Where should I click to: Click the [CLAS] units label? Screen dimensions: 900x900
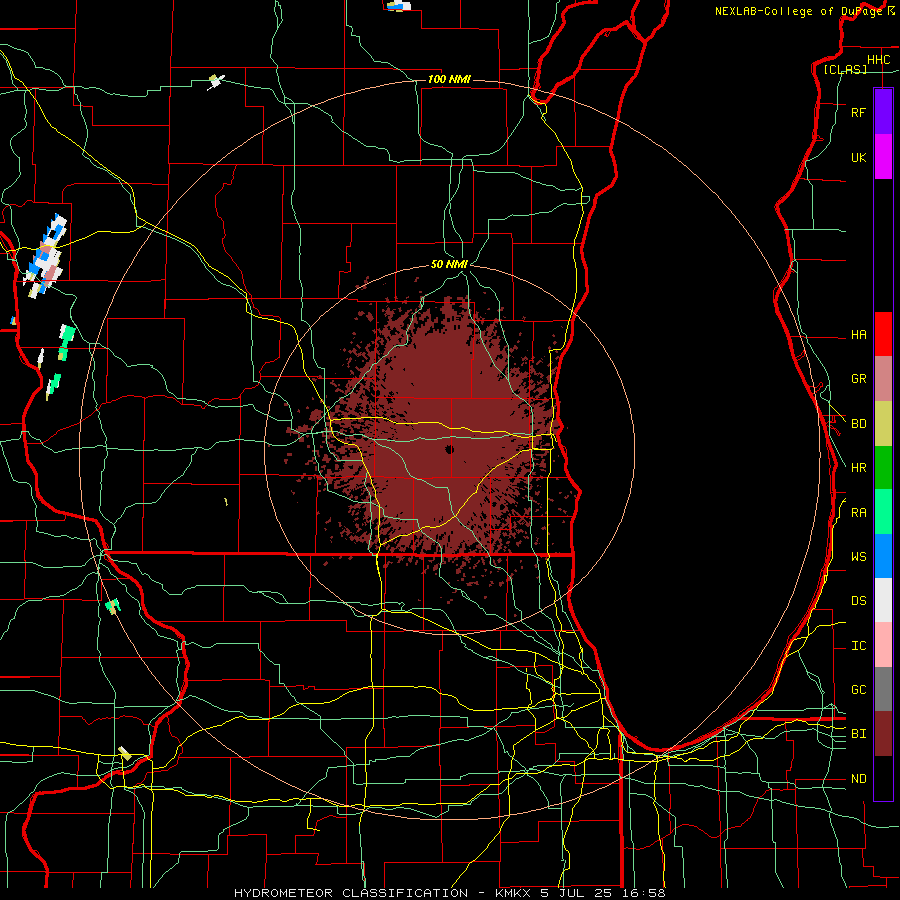tap(845, 69)
